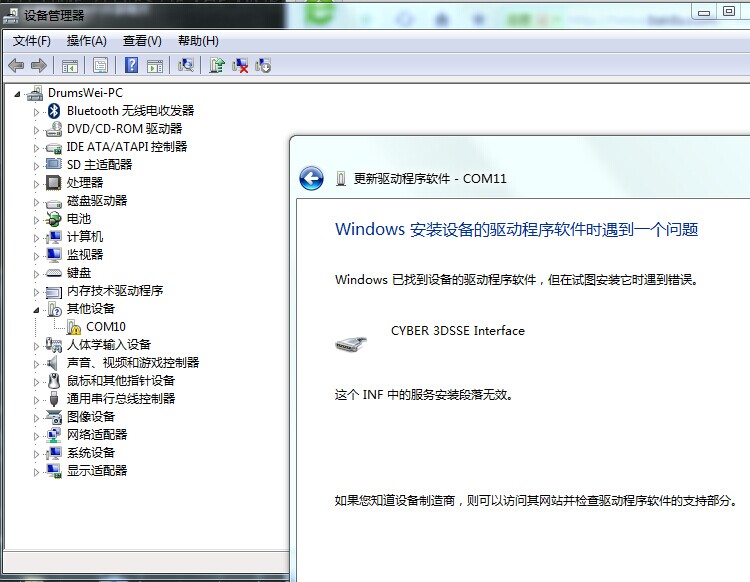Open the 操作(A) menu
Viewport: 750px width, 582px height.
(x=87, y=41)
